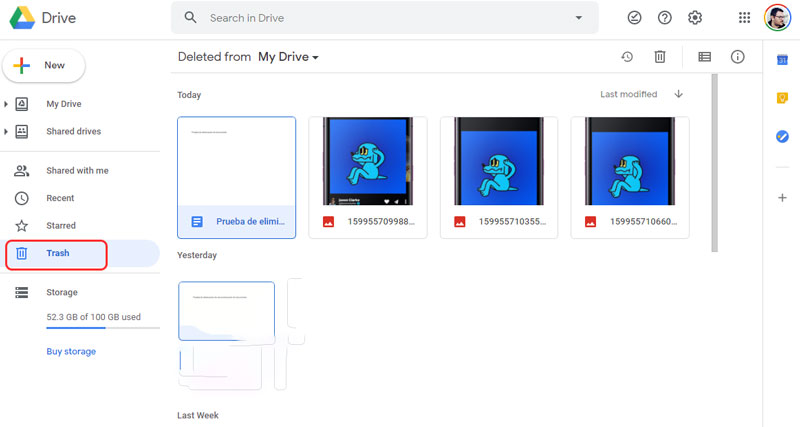Open the Google apps grid
Screen dimensions: 800x427
(x=744, y=18)
